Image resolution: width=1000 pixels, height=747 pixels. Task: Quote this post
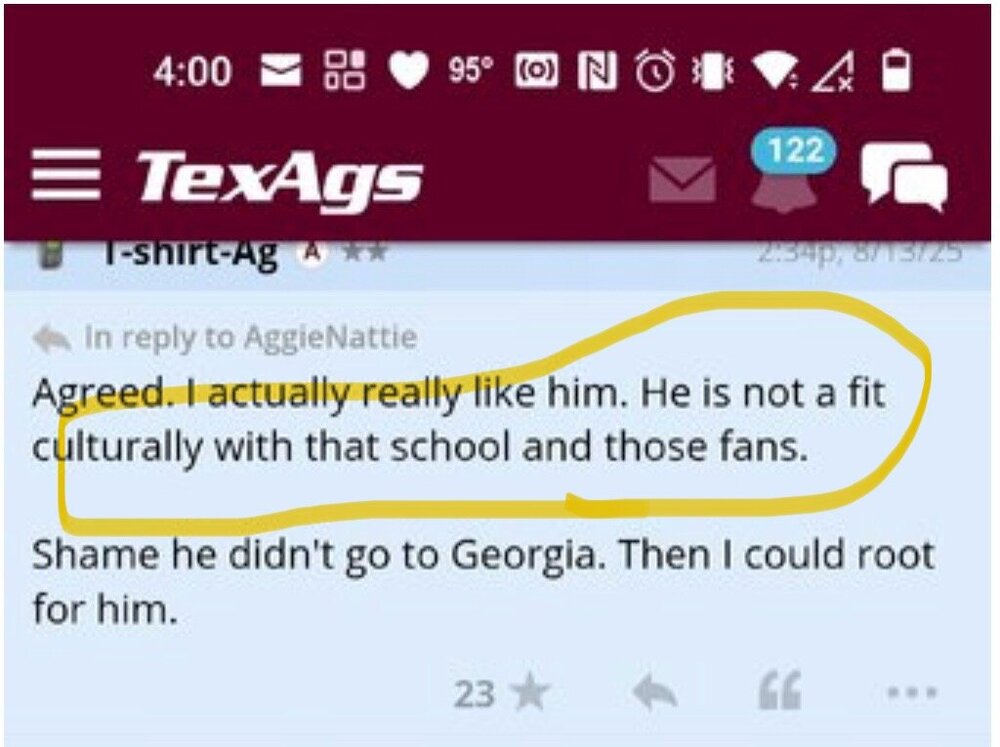click(x=780, y=692)
